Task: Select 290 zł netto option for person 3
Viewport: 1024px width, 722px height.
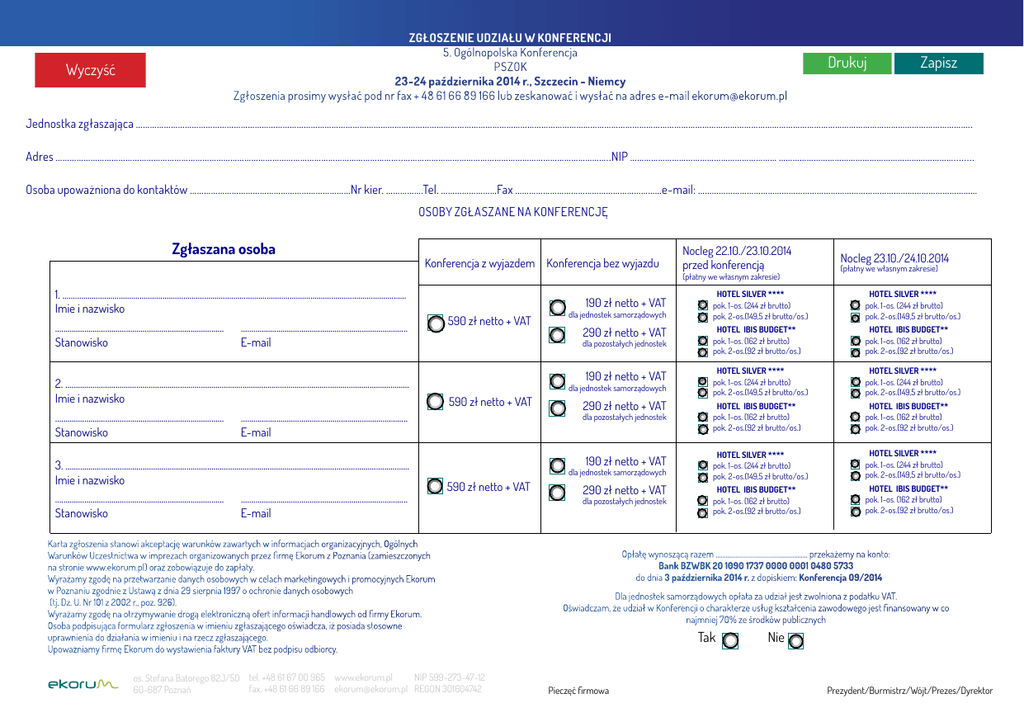Action: 557,492
